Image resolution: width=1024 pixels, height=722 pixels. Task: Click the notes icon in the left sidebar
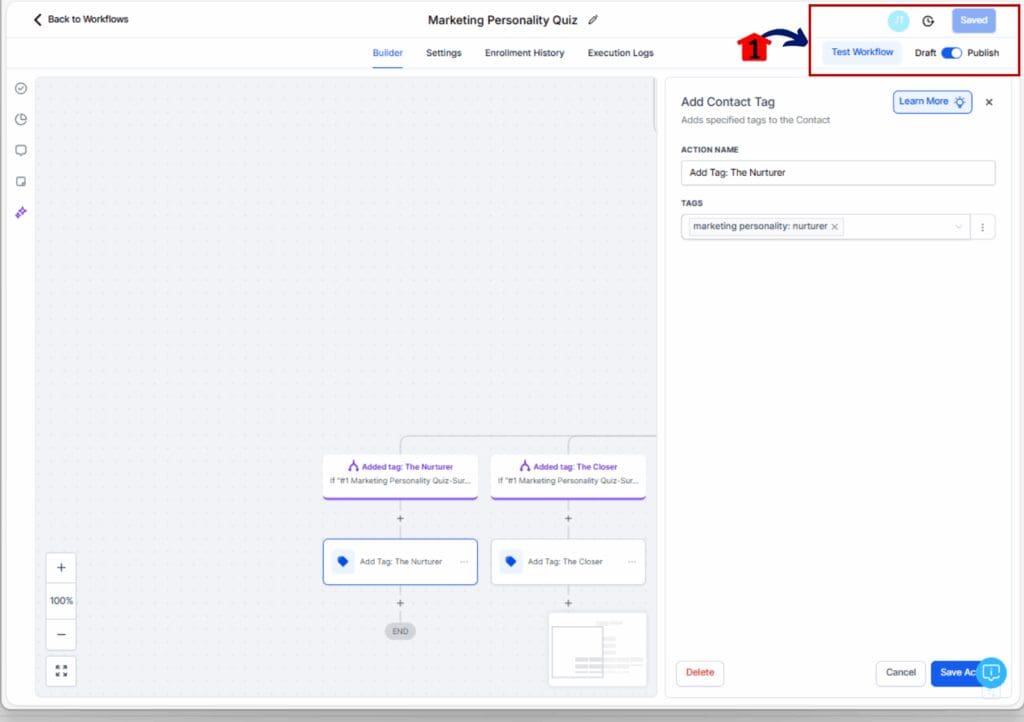[x=20, y=181]
